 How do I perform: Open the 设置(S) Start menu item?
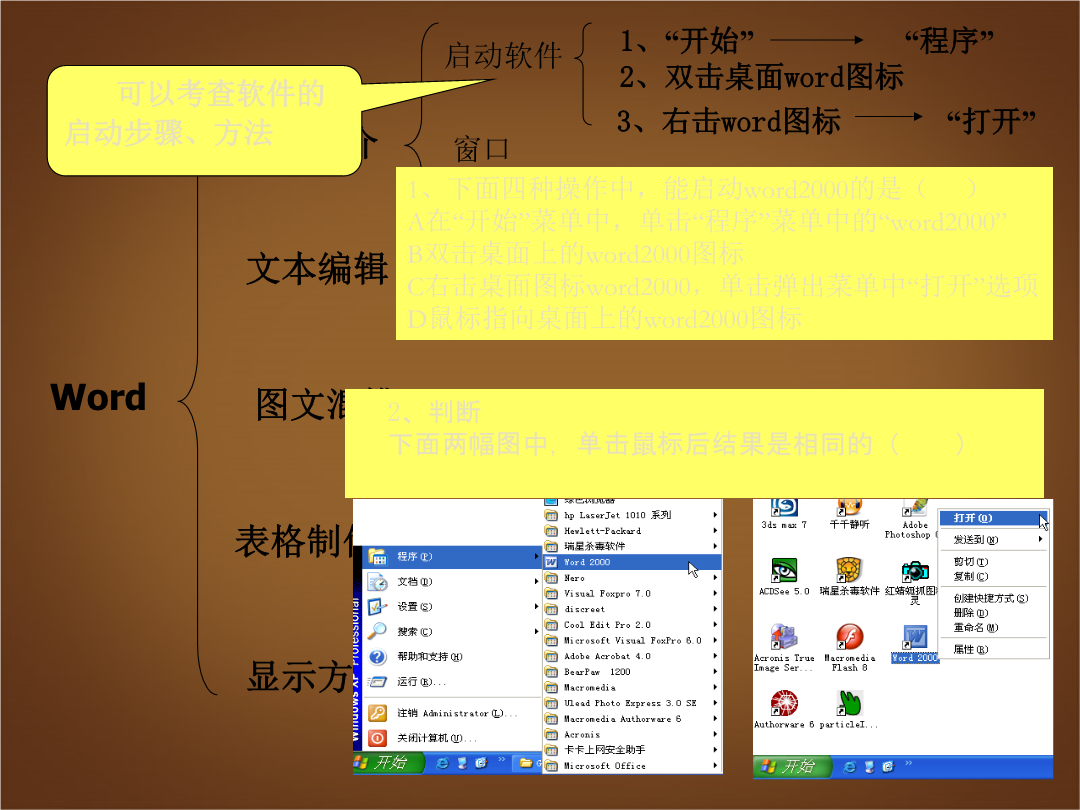453,607
